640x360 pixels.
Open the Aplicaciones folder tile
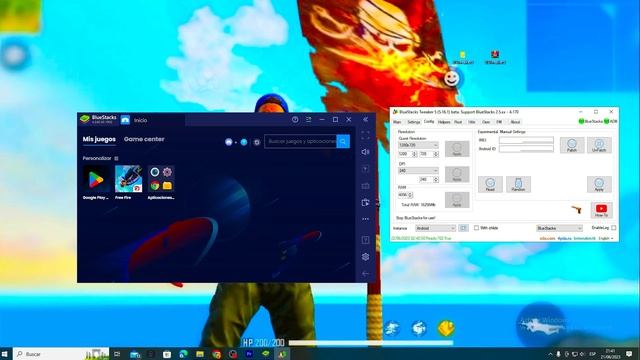click(161, 179)
